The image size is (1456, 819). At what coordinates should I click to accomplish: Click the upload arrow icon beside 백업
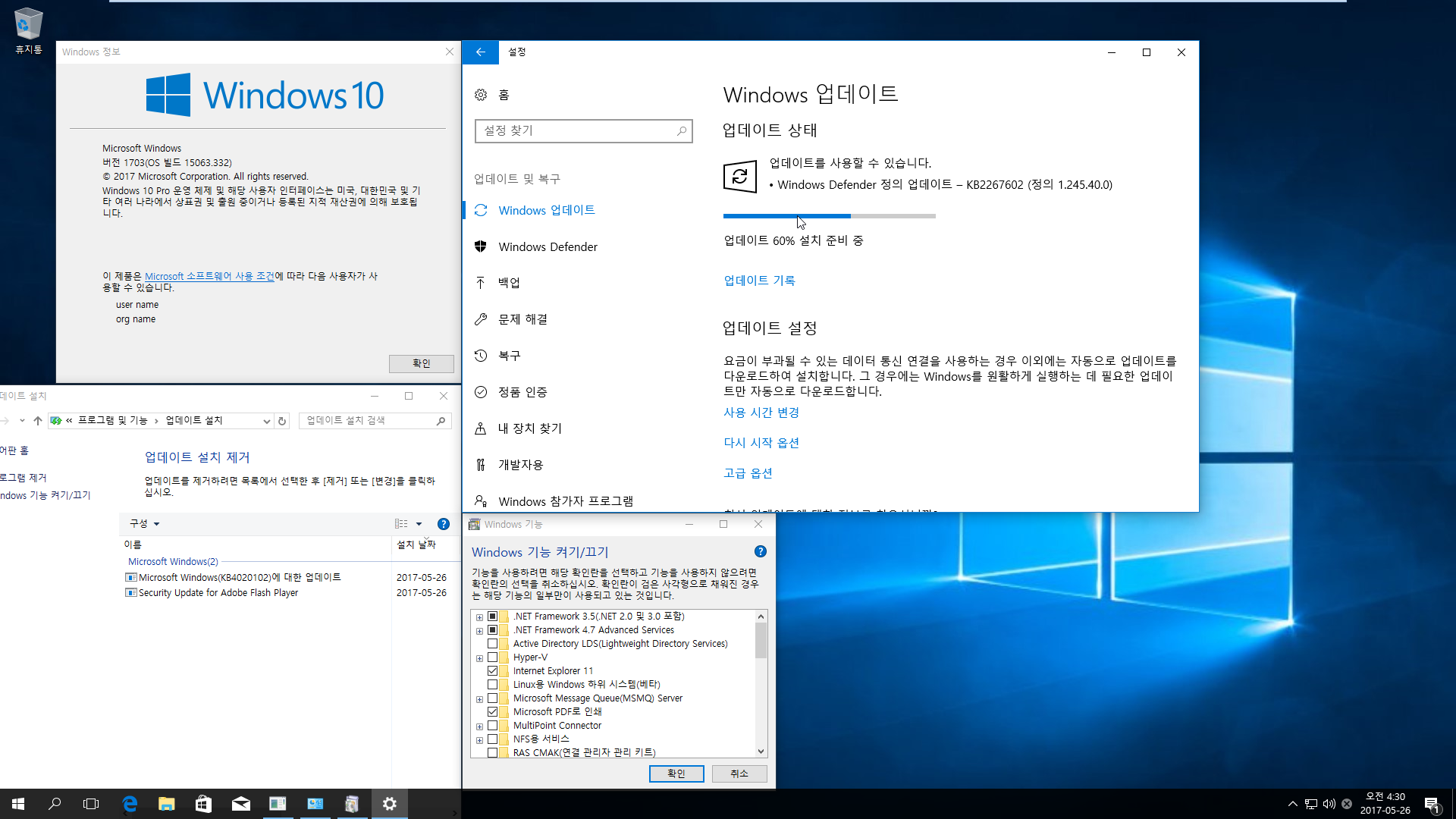point(481,283)
